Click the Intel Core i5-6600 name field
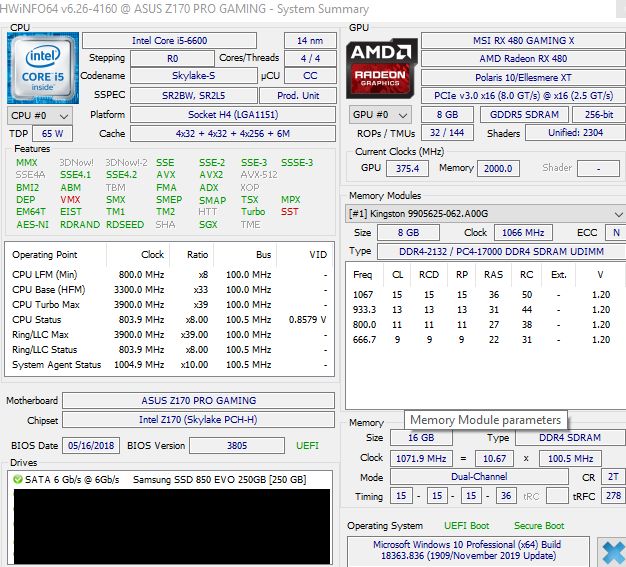The height and width of the screenshot is (567, 626). tap(169, 41)
